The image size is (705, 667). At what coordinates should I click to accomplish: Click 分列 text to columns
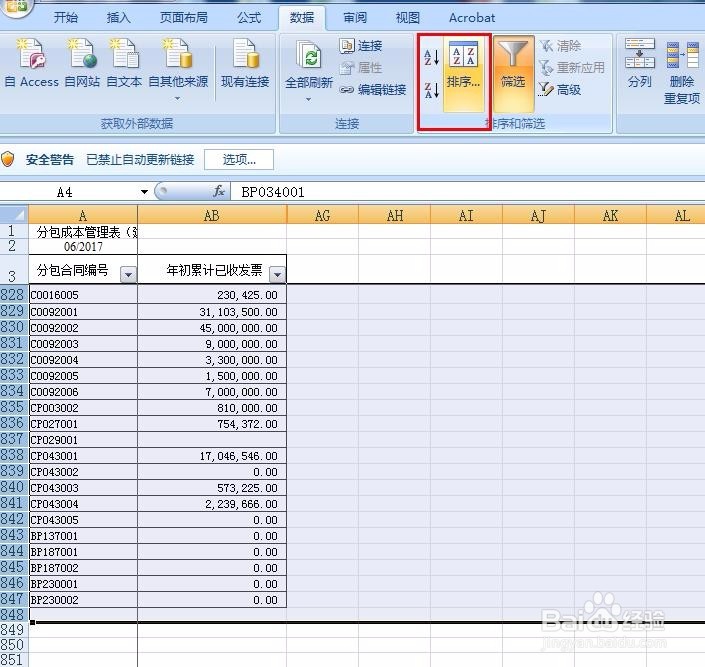639,64
